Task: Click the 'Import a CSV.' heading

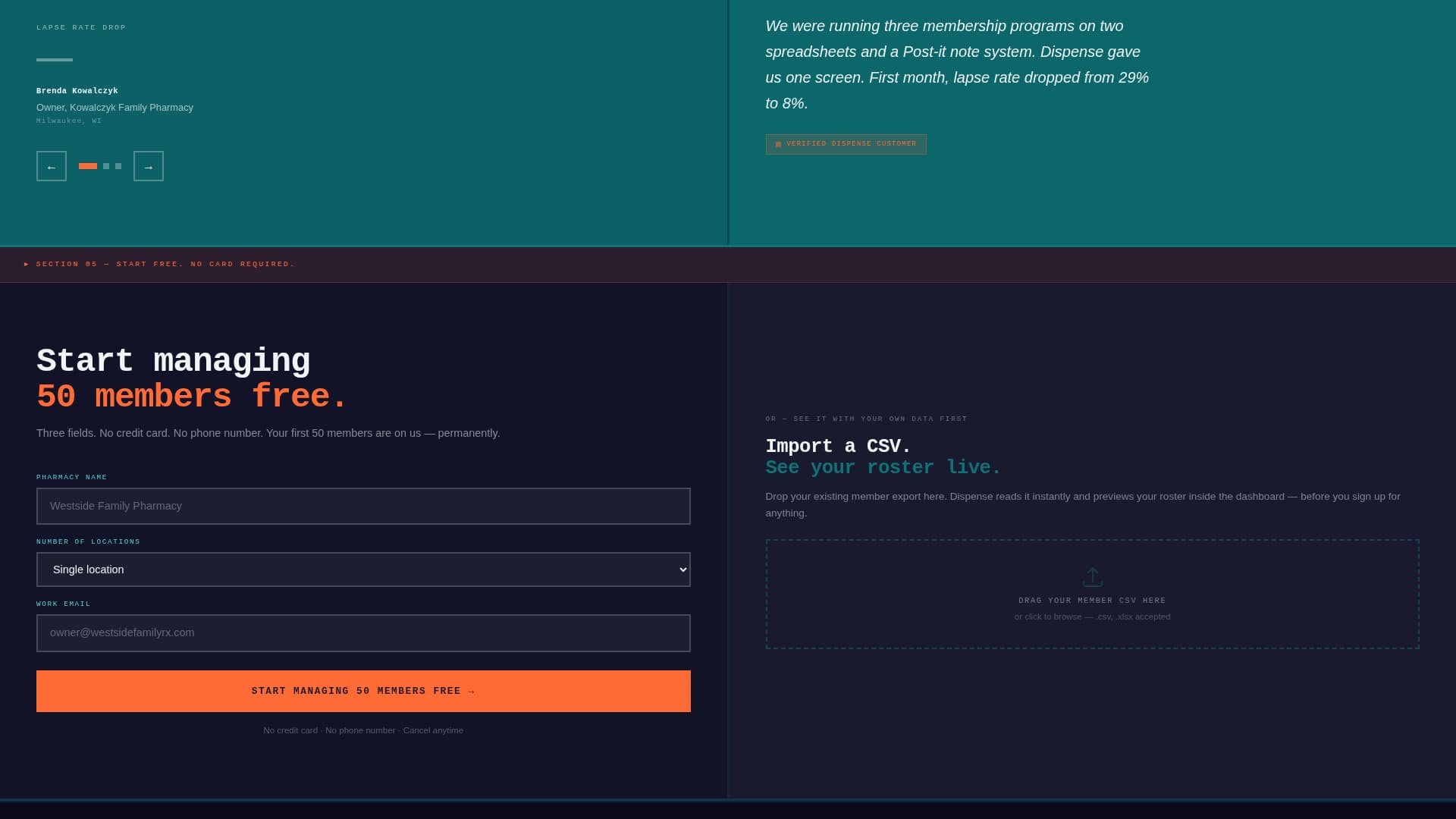Action: (838, 446)
